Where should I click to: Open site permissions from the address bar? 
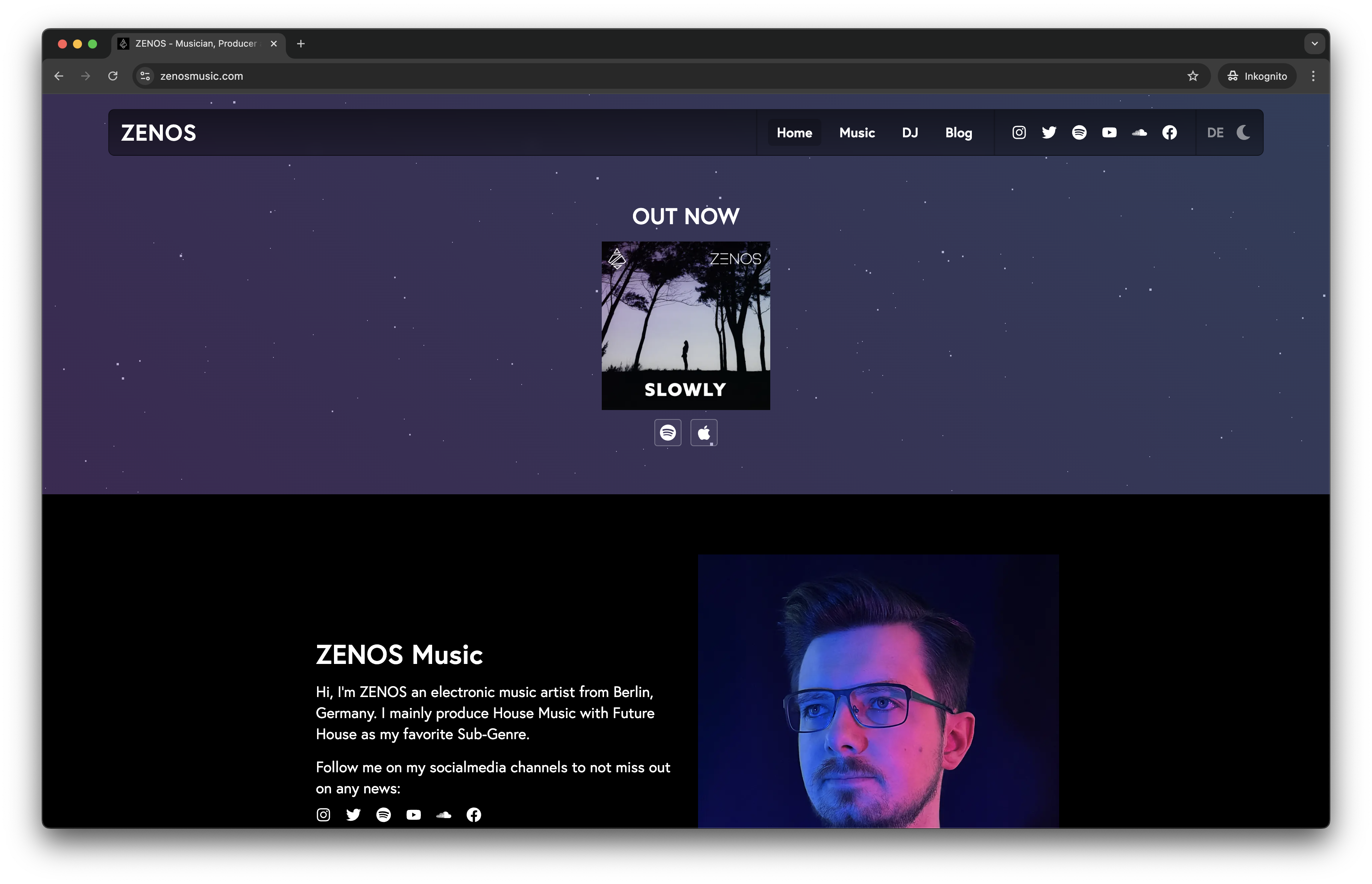(144, 76)
